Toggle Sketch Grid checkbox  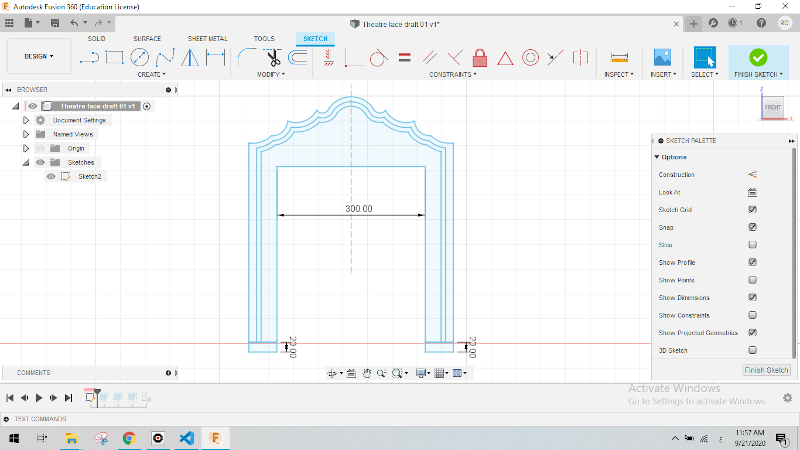[752, 210]
